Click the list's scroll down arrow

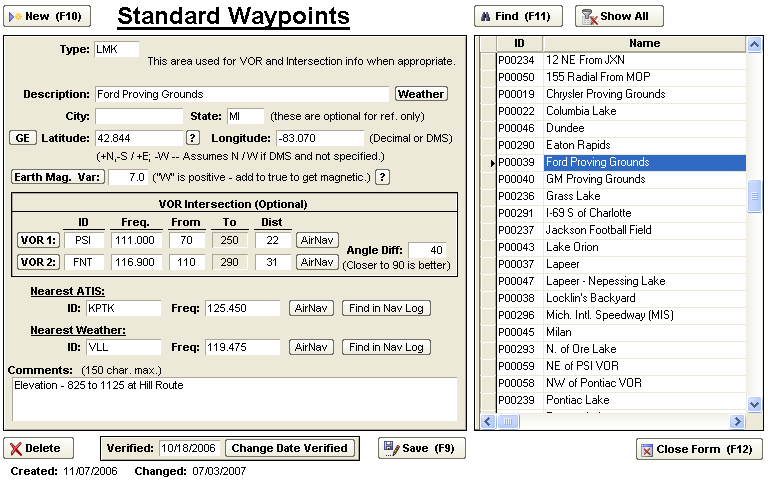[x=754, y=404]
